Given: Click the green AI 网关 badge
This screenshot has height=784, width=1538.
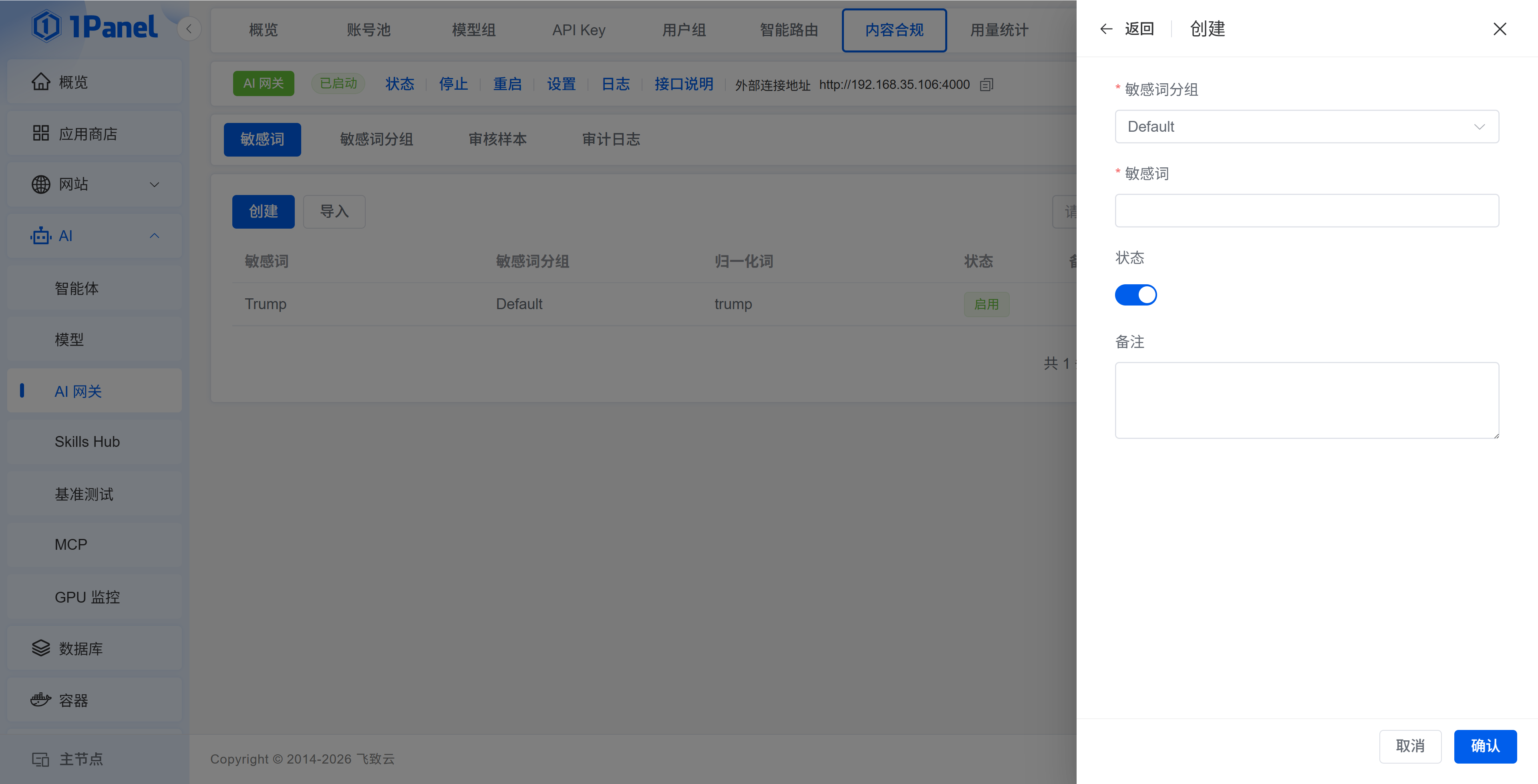Looking at the screenshot, I should pos(263,84).
